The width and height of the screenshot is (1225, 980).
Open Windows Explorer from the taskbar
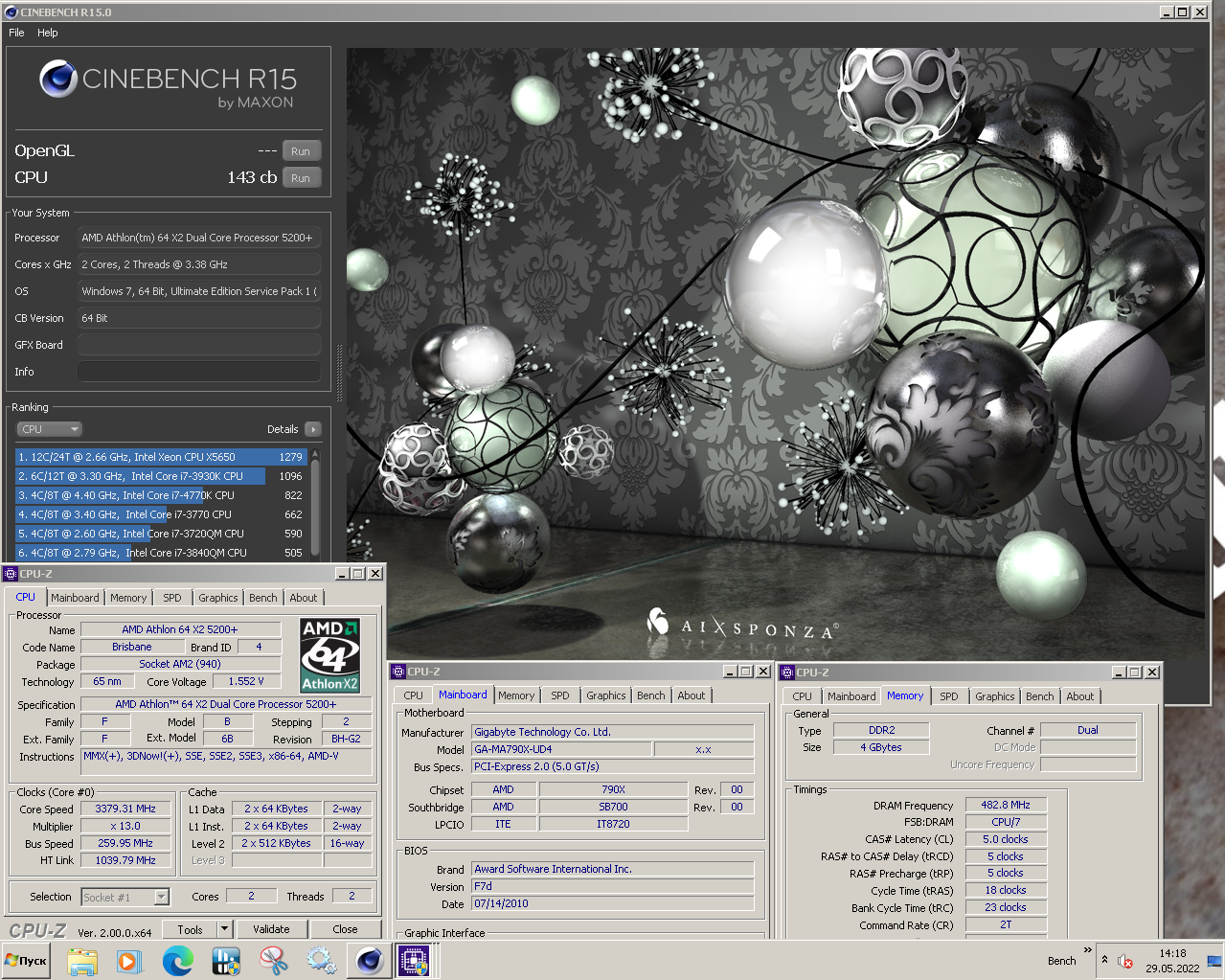[82, 961]
